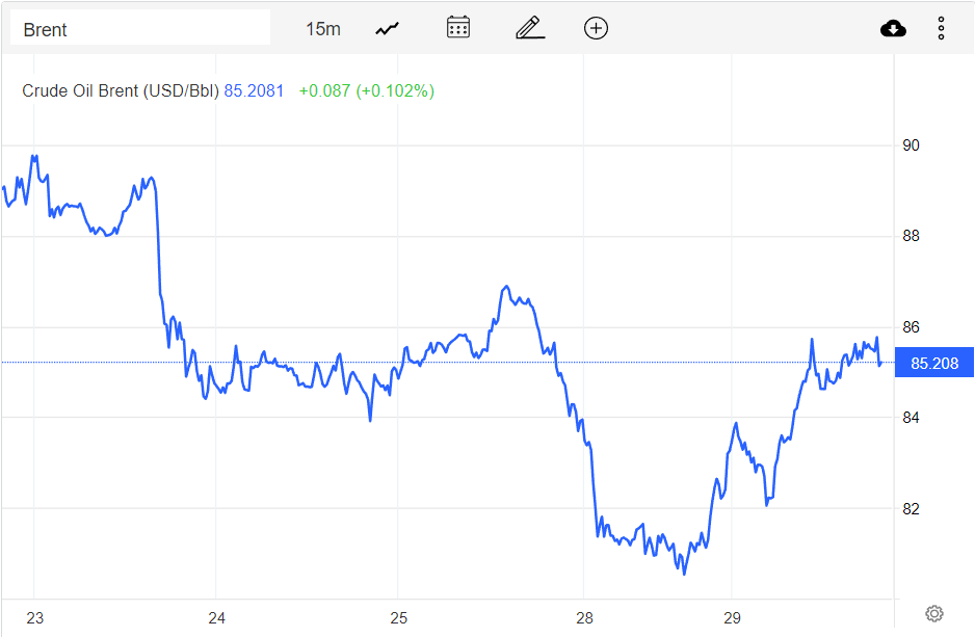Click the 85.2081 value in the legend
The width and height of the screenshot is (977, 637).
[x=253, y=91]
